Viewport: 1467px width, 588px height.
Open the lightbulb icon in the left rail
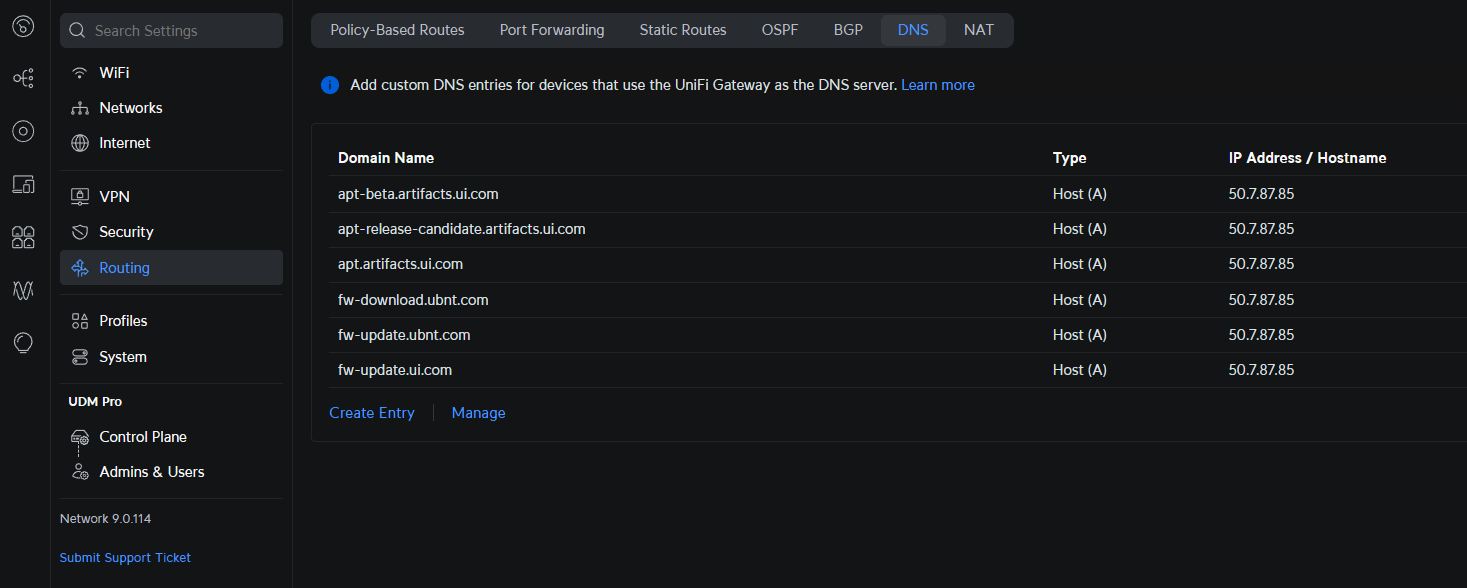click(23, 343)
